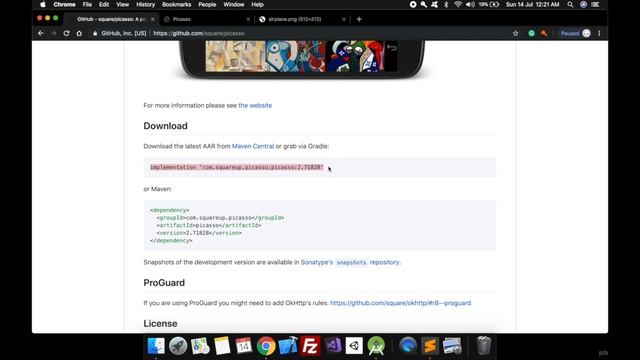Open Sonatype's snapshots repository link
Image resolution: width=640 pixels, height=360 pixels.
point(350,262)
